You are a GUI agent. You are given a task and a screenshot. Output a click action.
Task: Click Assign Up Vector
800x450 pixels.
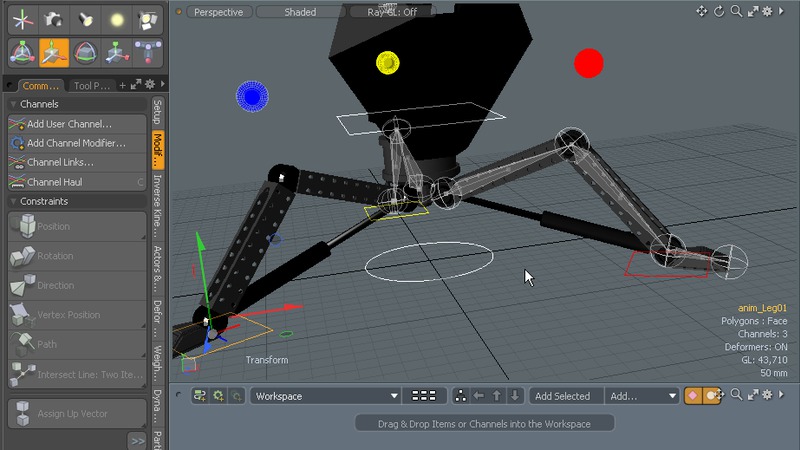(77, 413)
